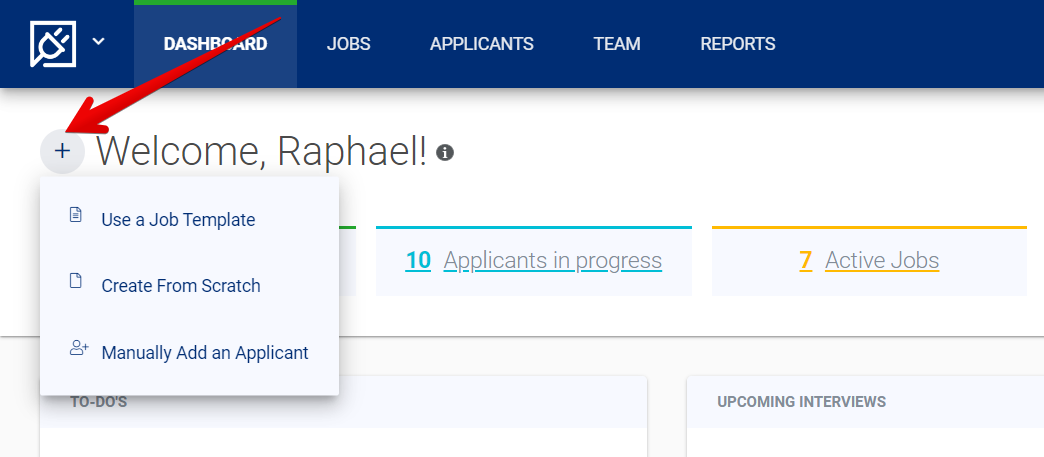This screenshot has width=1044, height=457.
Task: Click the Upcoming Interviews panel header
Action: (x=801, y=402)
